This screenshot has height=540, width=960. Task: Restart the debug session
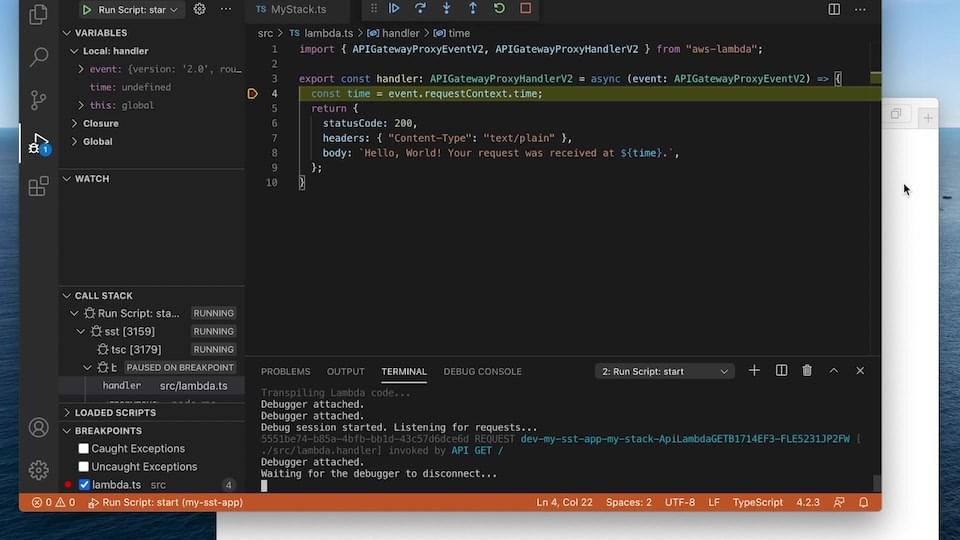click(499, 9)
